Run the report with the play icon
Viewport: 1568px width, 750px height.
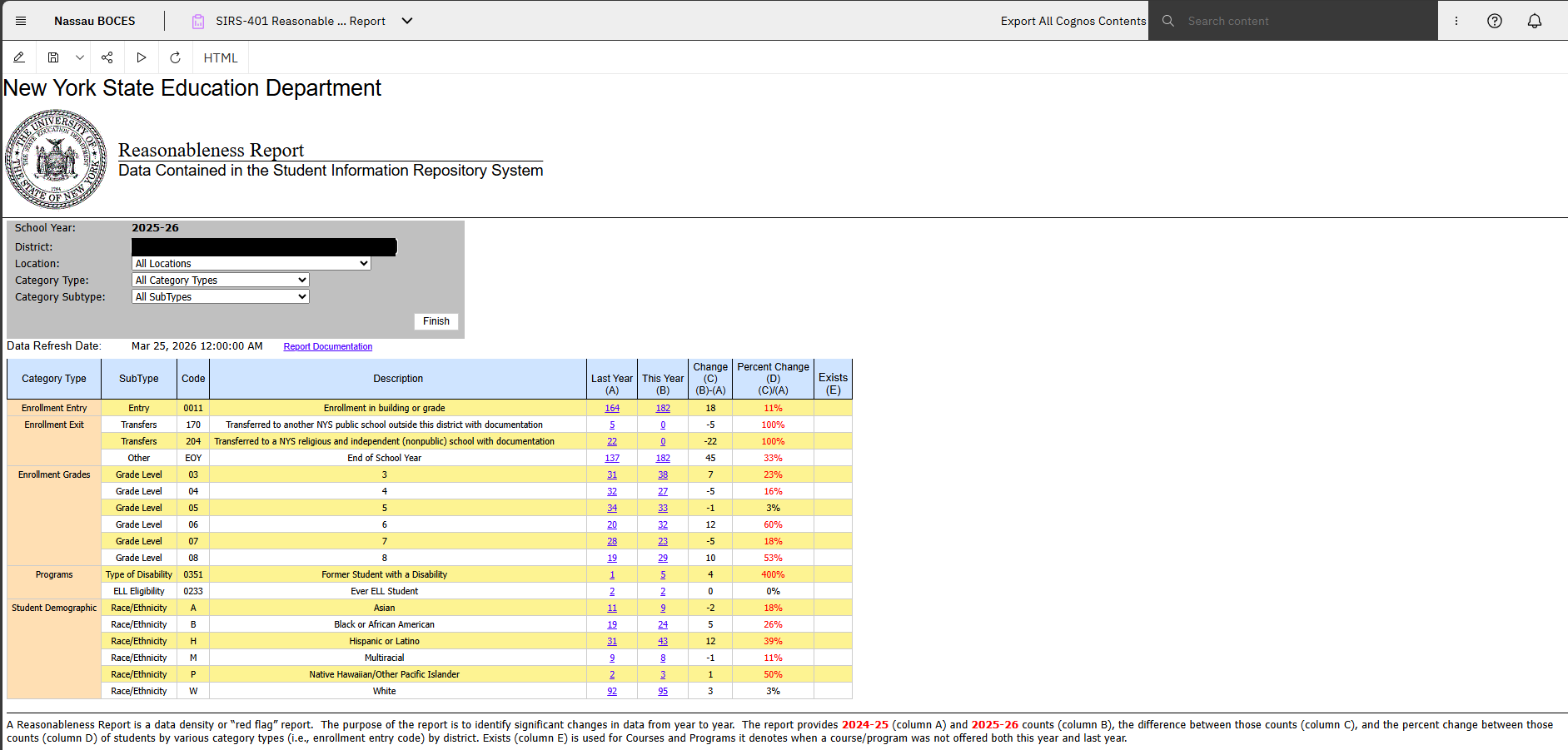pyautogui.click(x=142, y=57)
